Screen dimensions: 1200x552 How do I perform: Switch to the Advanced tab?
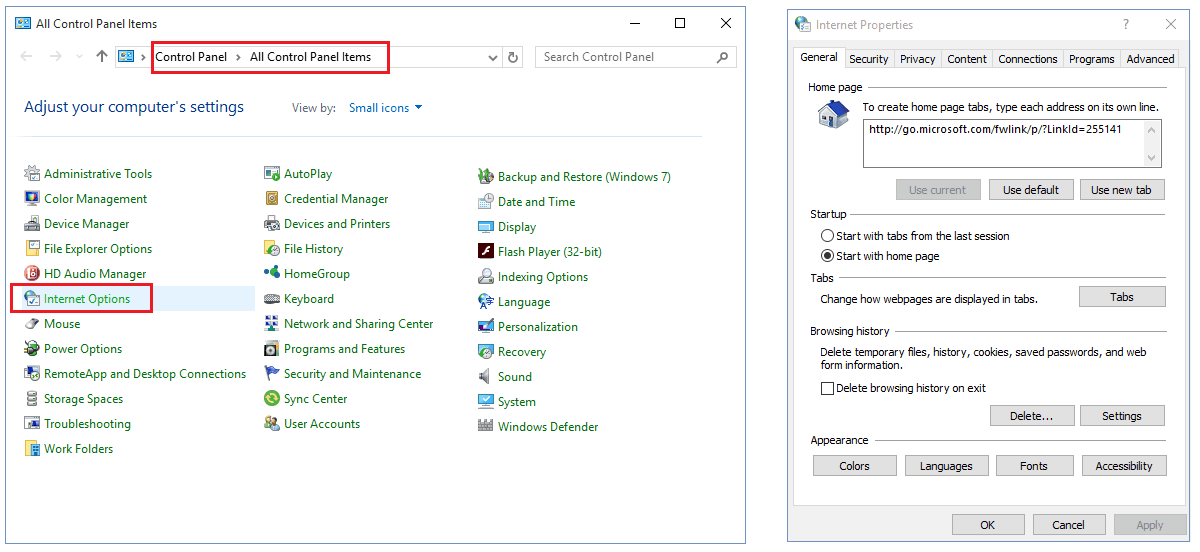1151,59
